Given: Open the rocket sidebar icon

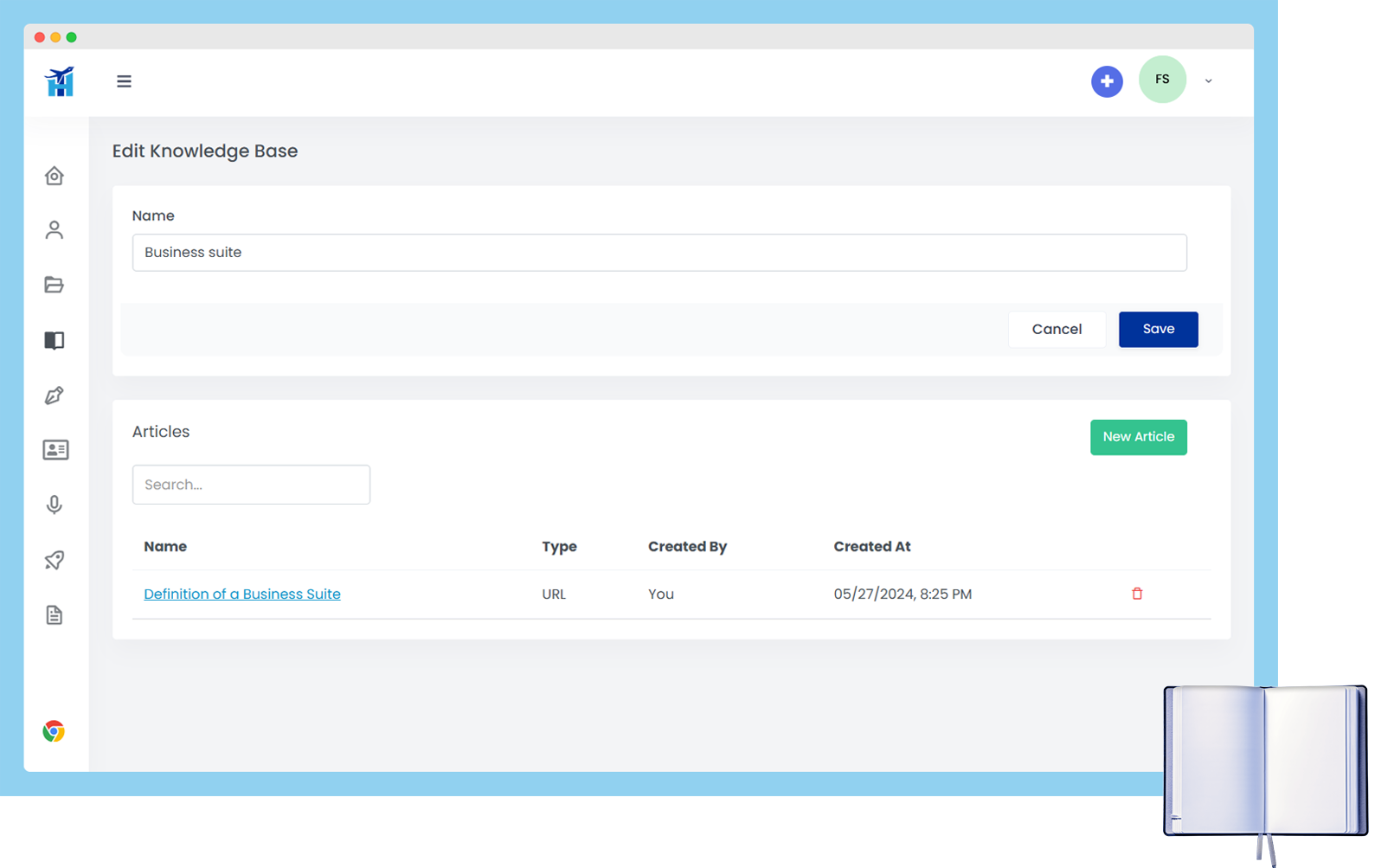Looking at the screenshot, I should (x=55, y=560).
